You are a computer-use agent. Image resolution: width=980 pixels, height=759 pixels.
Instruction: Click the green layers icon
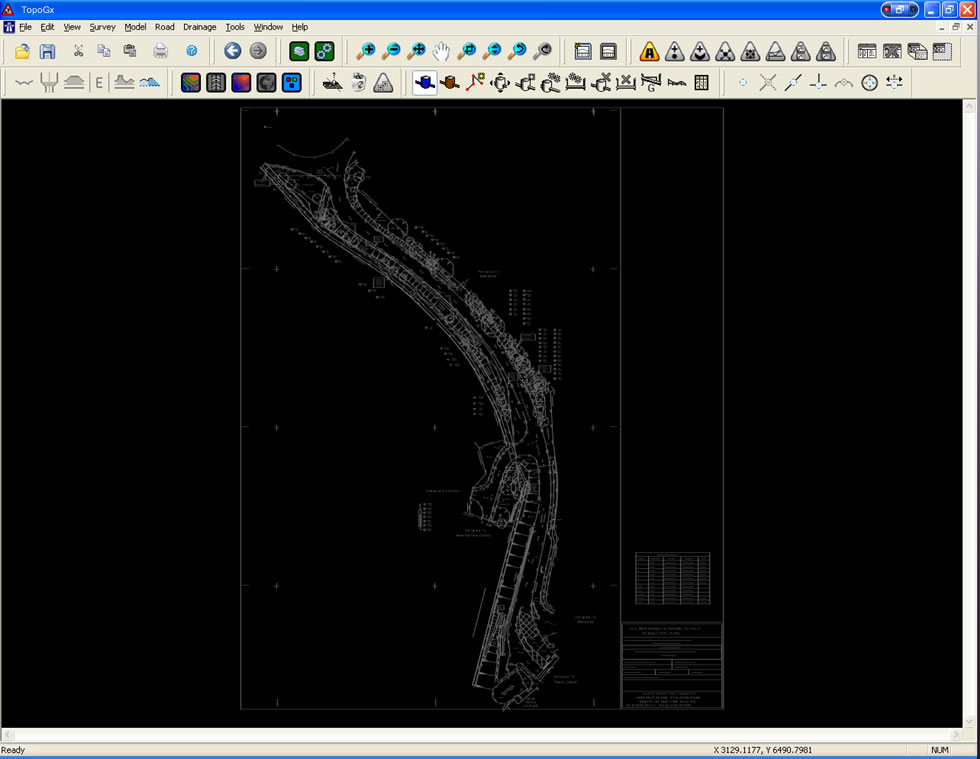[x=299, y=51]
